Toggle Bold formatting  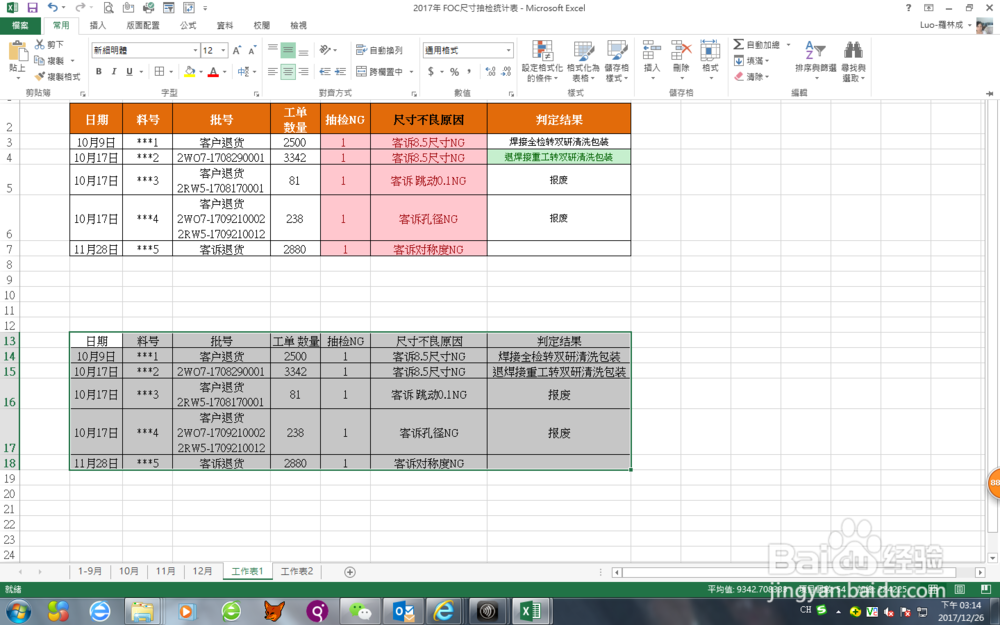point(99,71)
